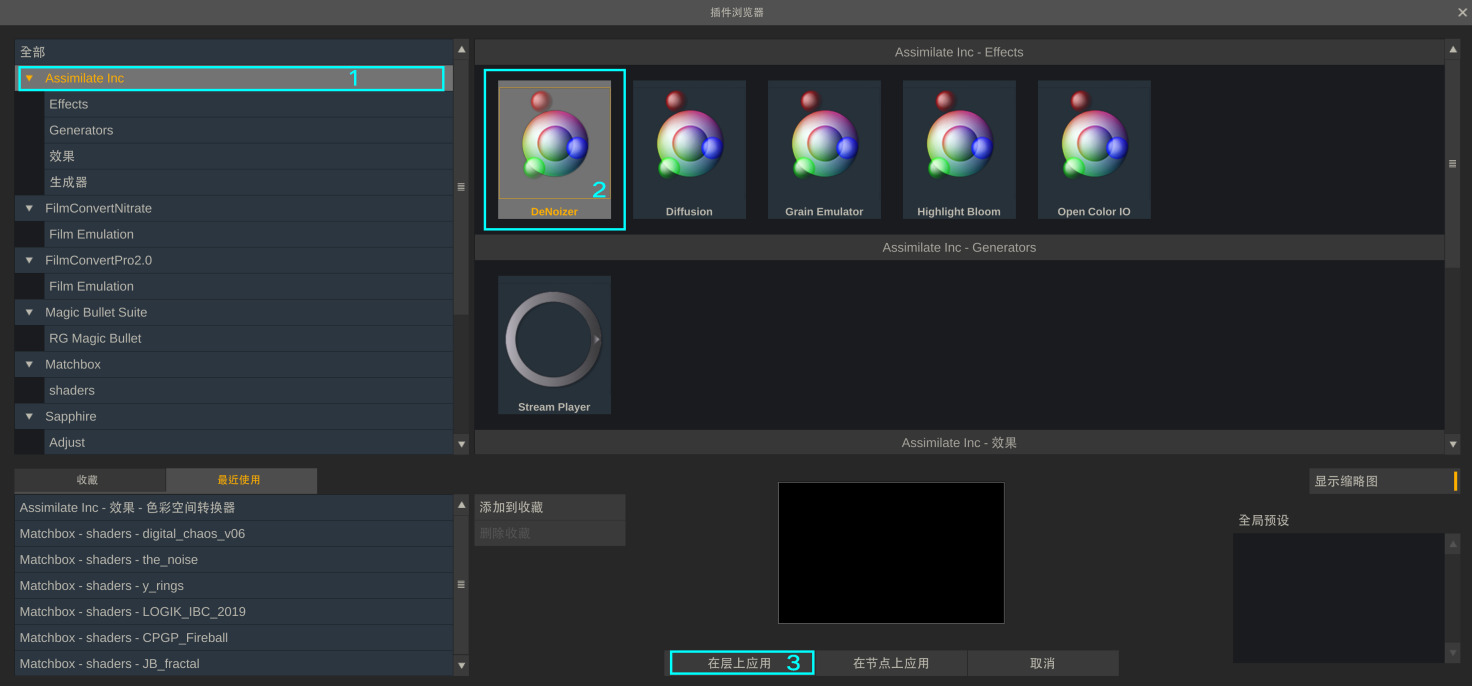Image resolution: width=1472 pixels, height=686 pixels.
Task: Click 添加到收藏 button
Action: 550,508
